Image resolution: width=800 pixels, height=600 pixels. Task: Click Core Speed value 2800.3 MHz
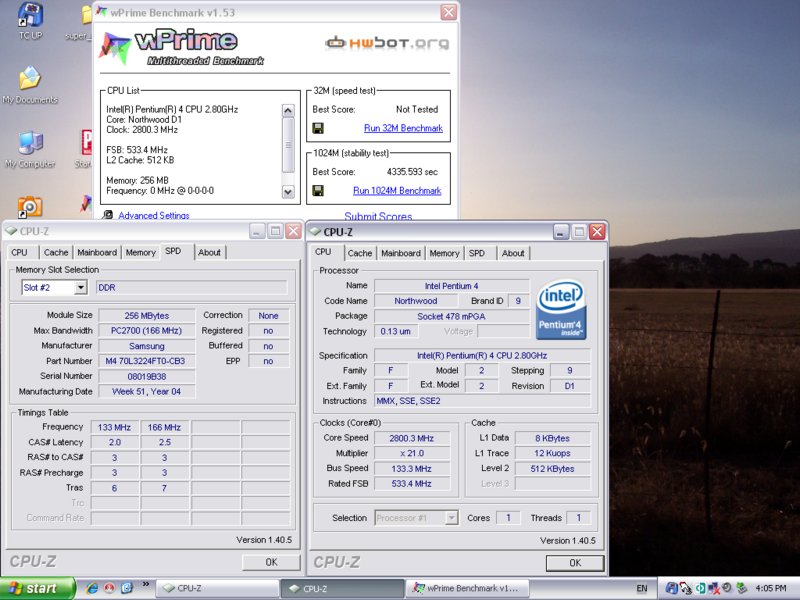[x=412, y=438]
